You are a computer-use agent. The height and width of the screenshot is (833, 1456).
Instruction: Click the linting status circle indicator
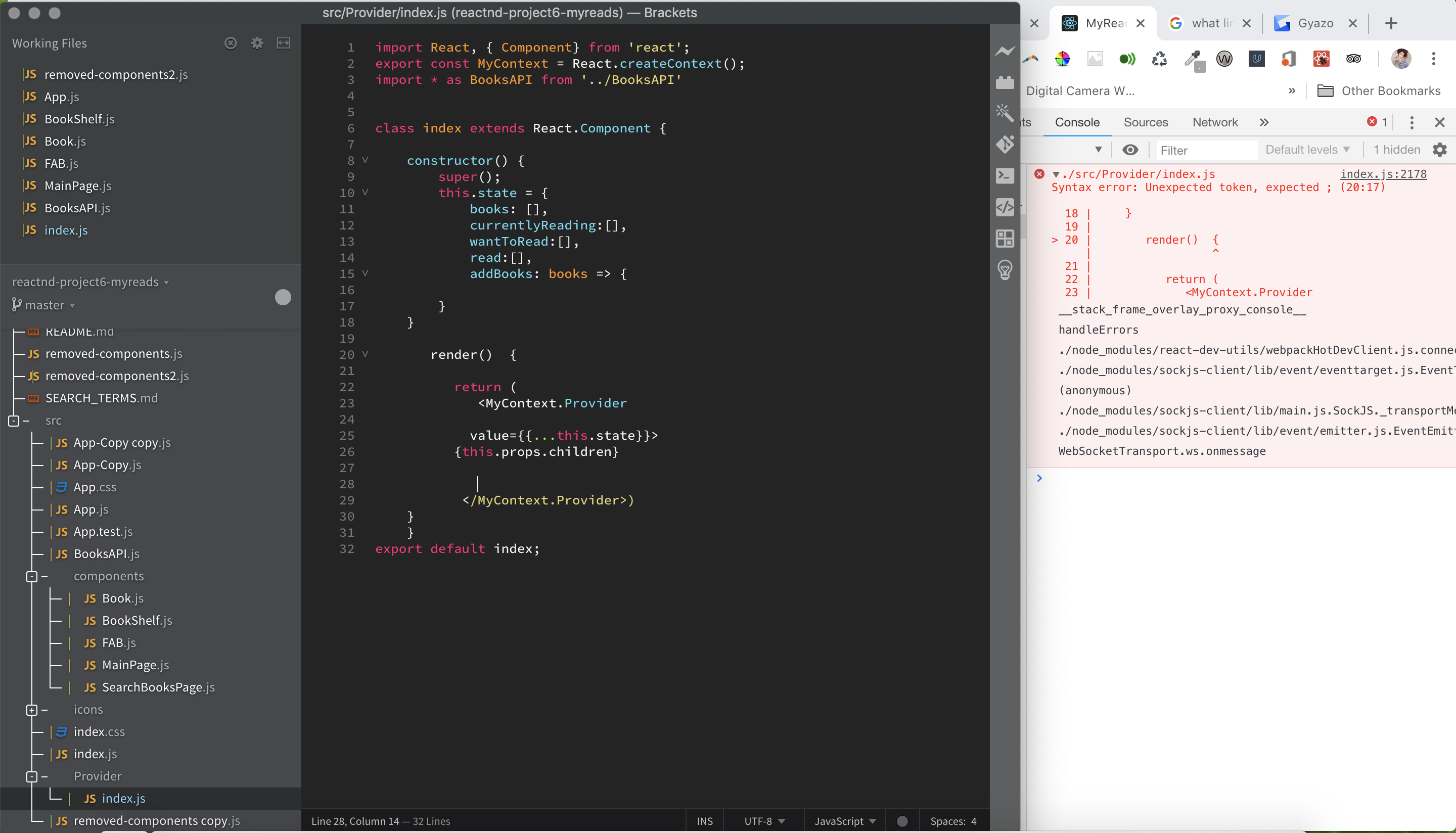tap(902, 821)
